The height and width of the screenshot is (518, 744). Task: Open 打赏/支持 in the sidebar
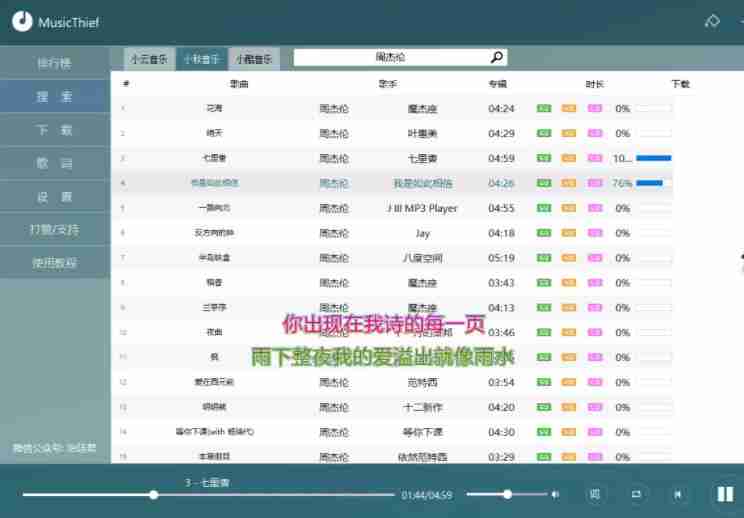tap(55, 229)
